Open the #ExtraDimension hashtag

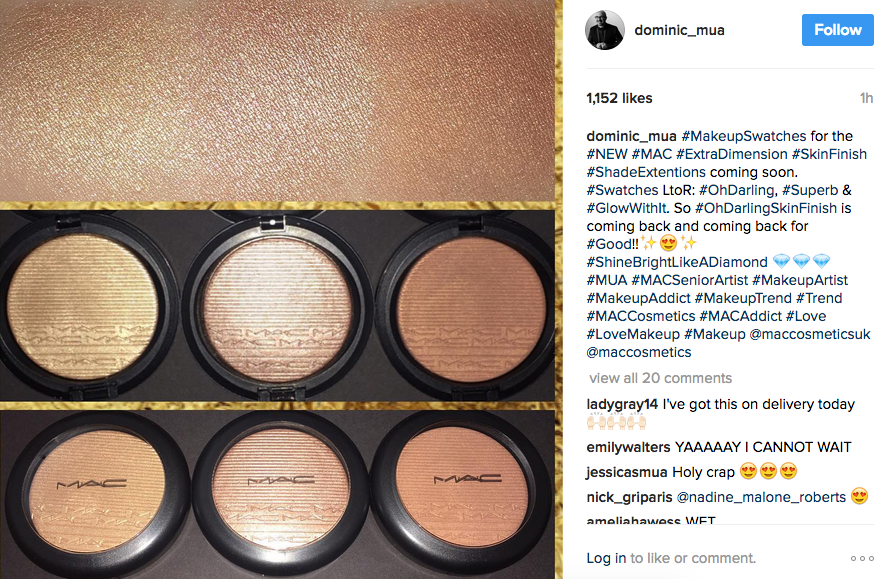click(732, 154)
